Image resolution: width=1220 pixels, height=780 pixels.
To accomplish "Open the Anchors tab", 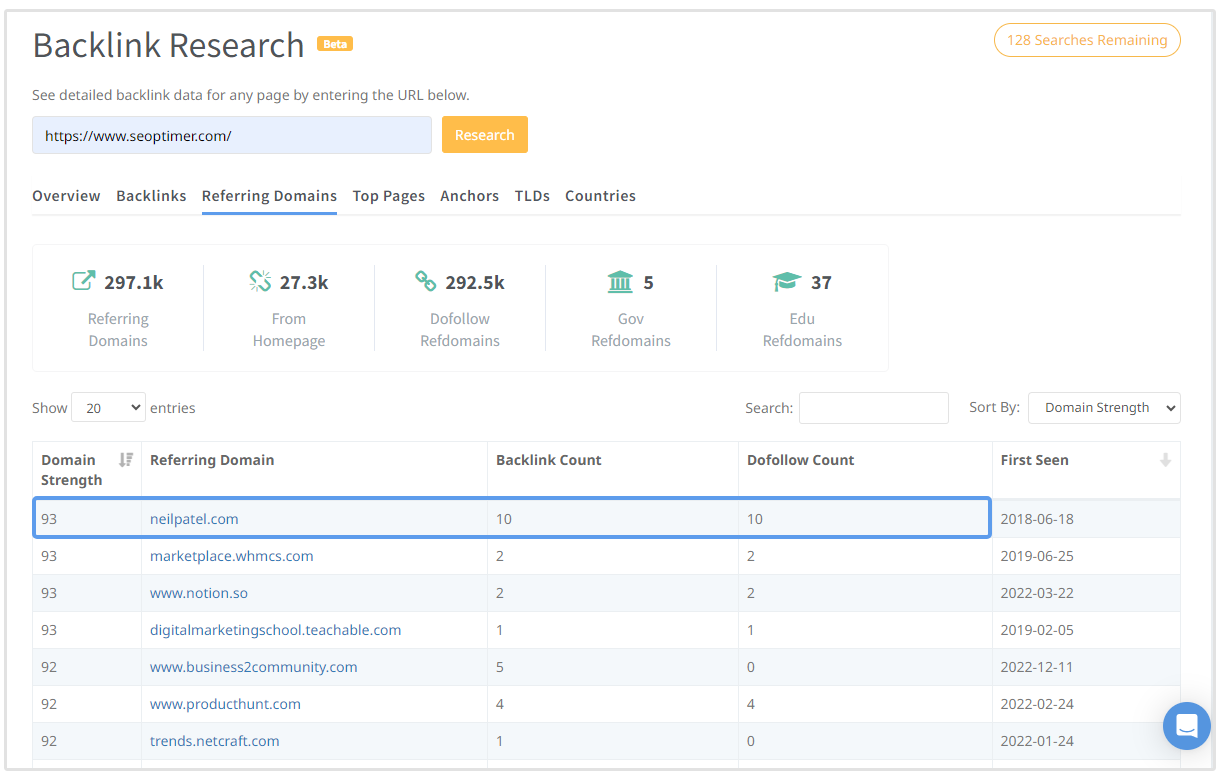I will [469, 196].
